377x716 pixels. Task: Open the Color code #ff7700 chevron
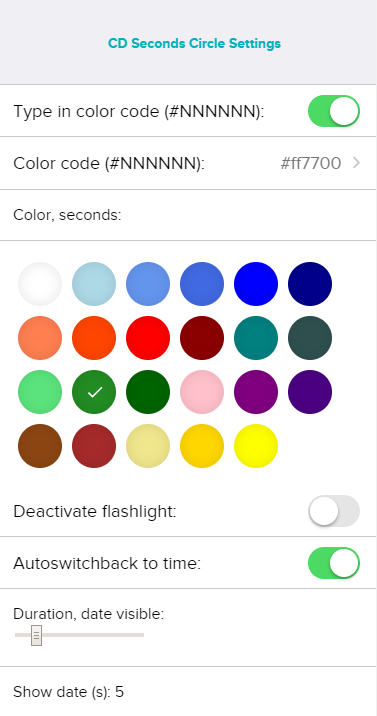[356, 163]
